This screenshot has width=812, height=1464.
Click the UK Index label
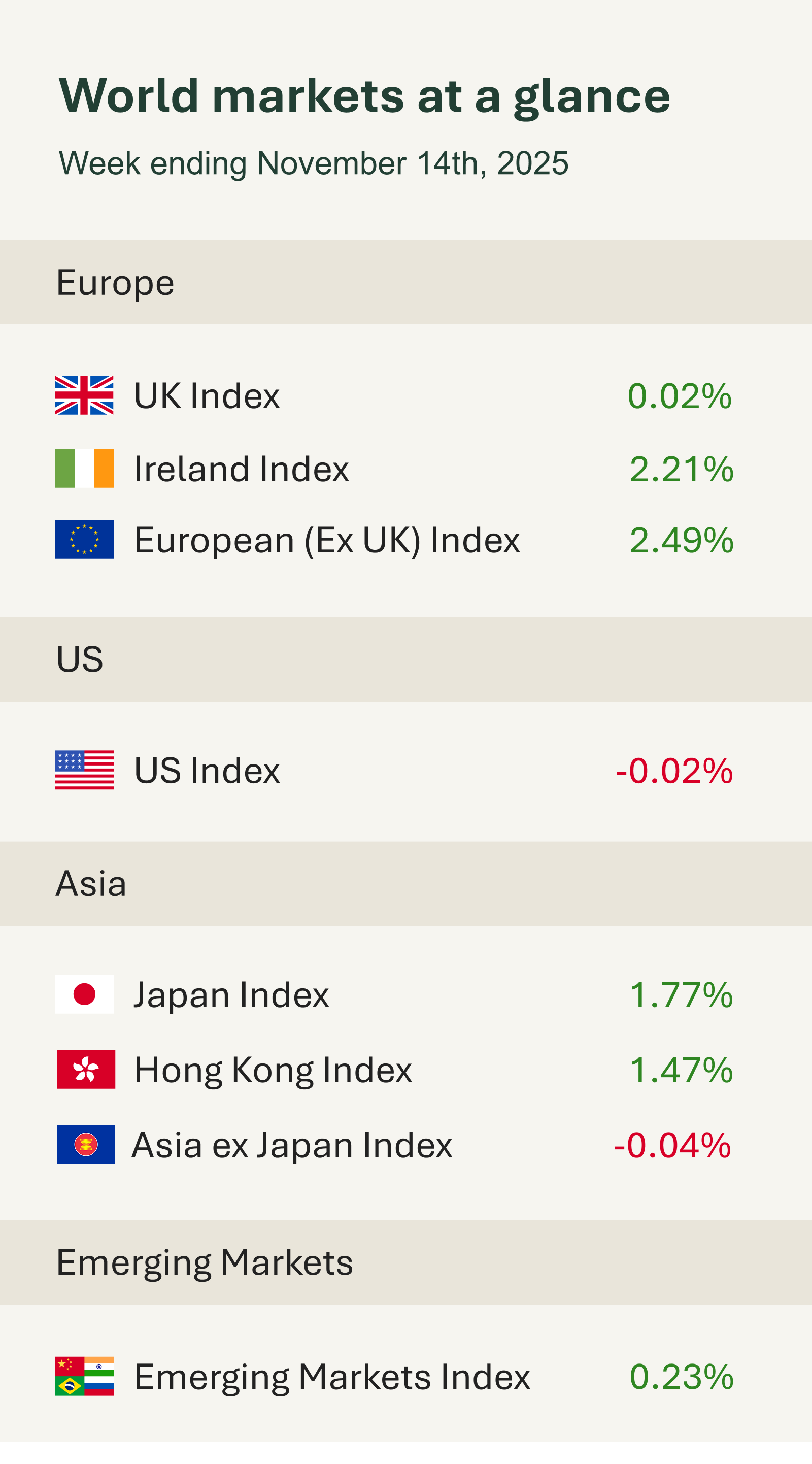click(x=207, y=395)
